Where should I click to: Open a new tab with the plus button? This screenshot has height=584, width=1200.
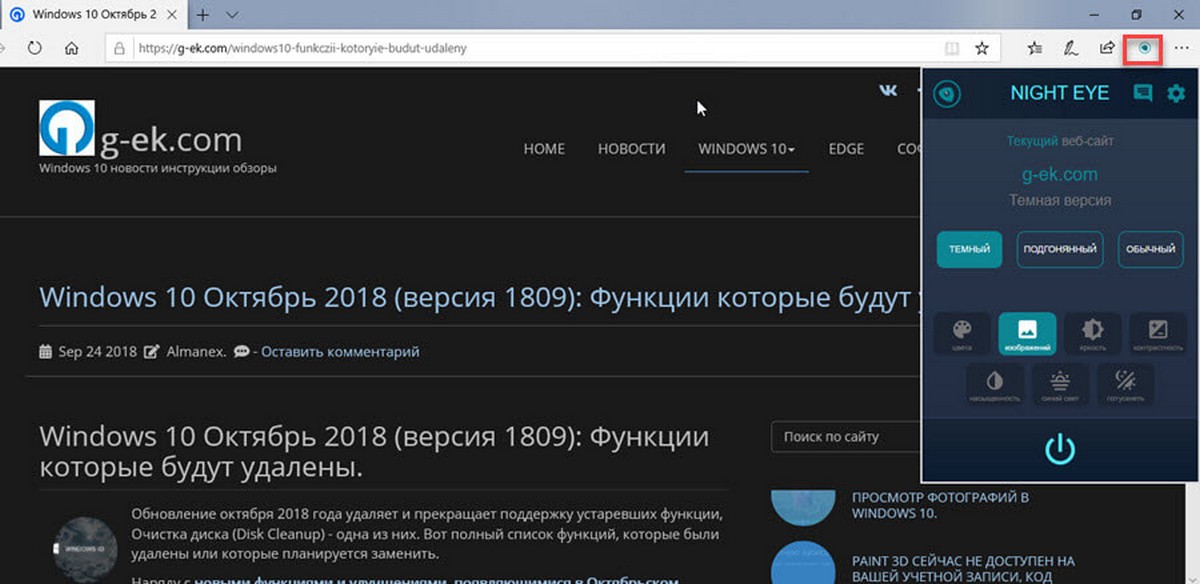pyautogui.click(x=203, y=15)
